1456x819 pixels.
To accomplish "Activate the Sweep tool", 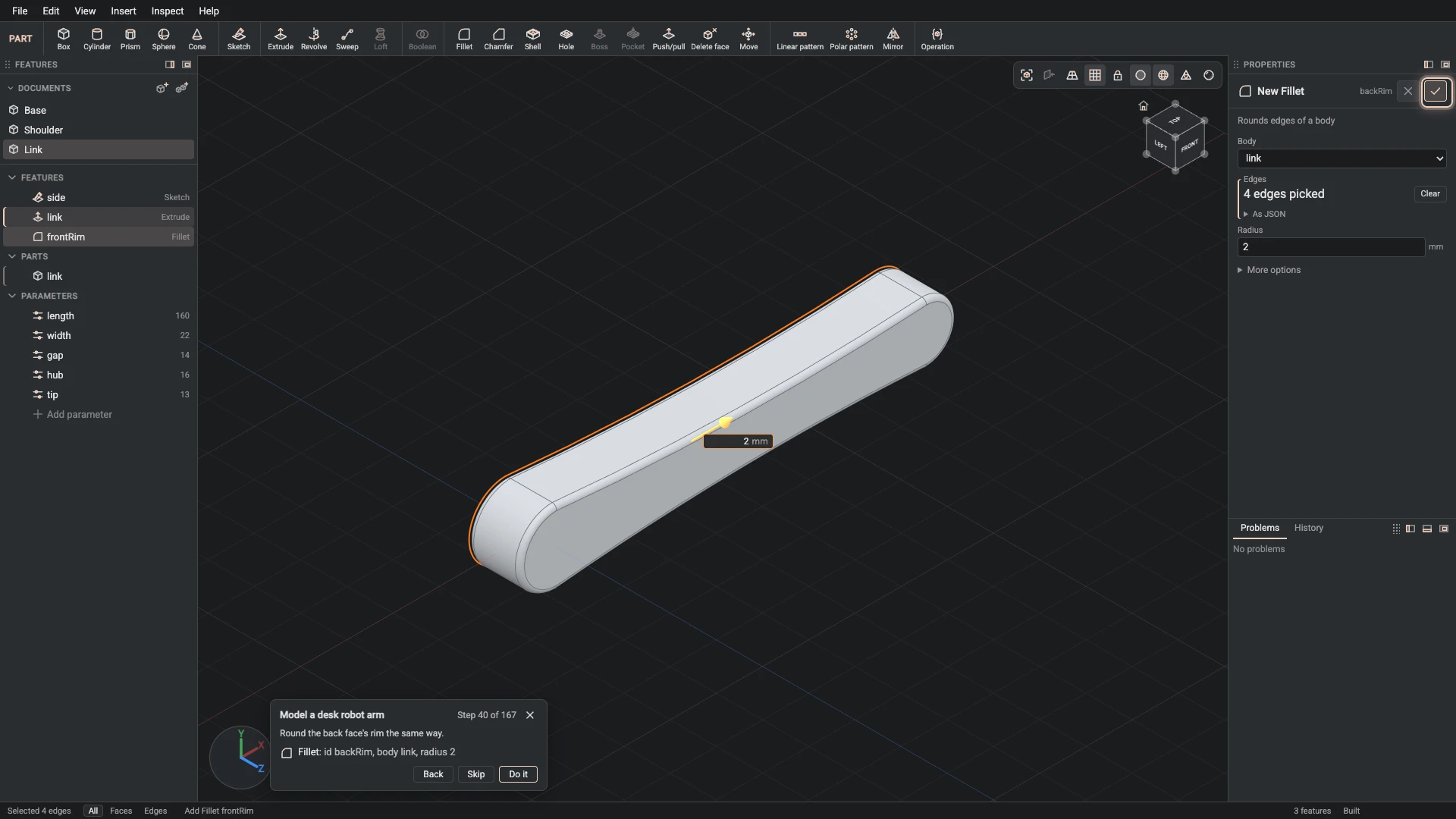I will click(x=347, y=39).
